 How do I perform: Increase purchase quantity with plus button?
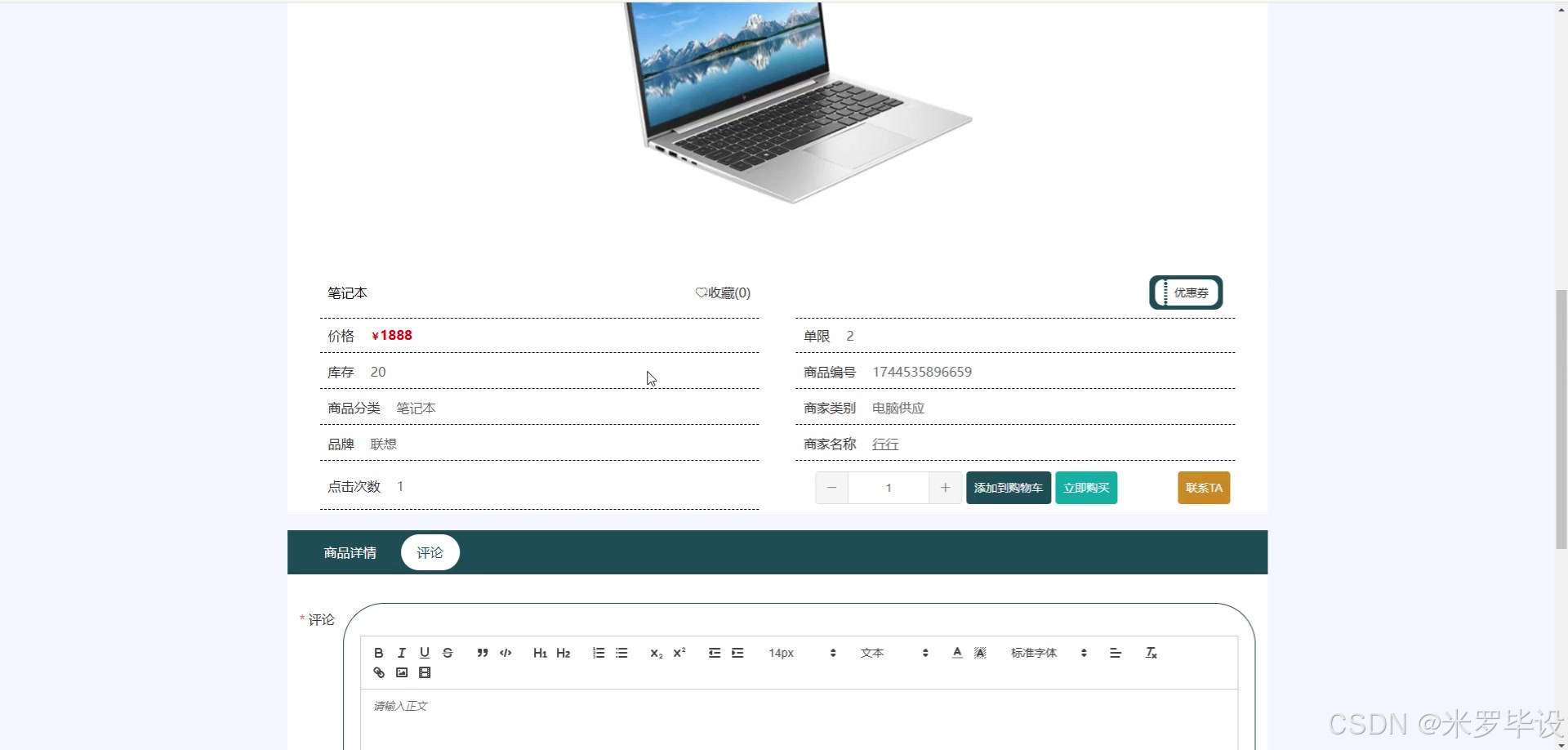[945, 488]
